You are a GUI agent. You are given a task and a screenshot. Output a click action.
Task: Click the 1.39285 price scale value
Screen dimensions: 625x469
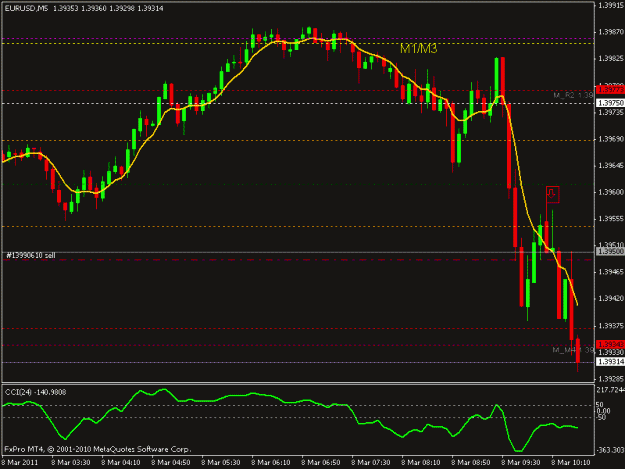[611, 379]
